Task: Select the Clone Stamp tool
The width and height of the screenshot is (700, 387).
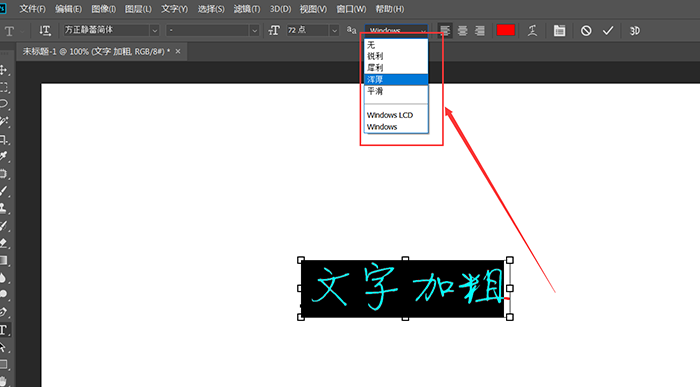Action: (x=4, y=208)
